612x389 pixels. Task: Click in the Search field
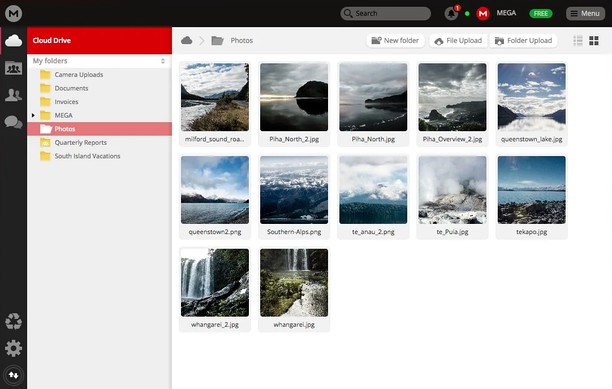coord(386,13)
